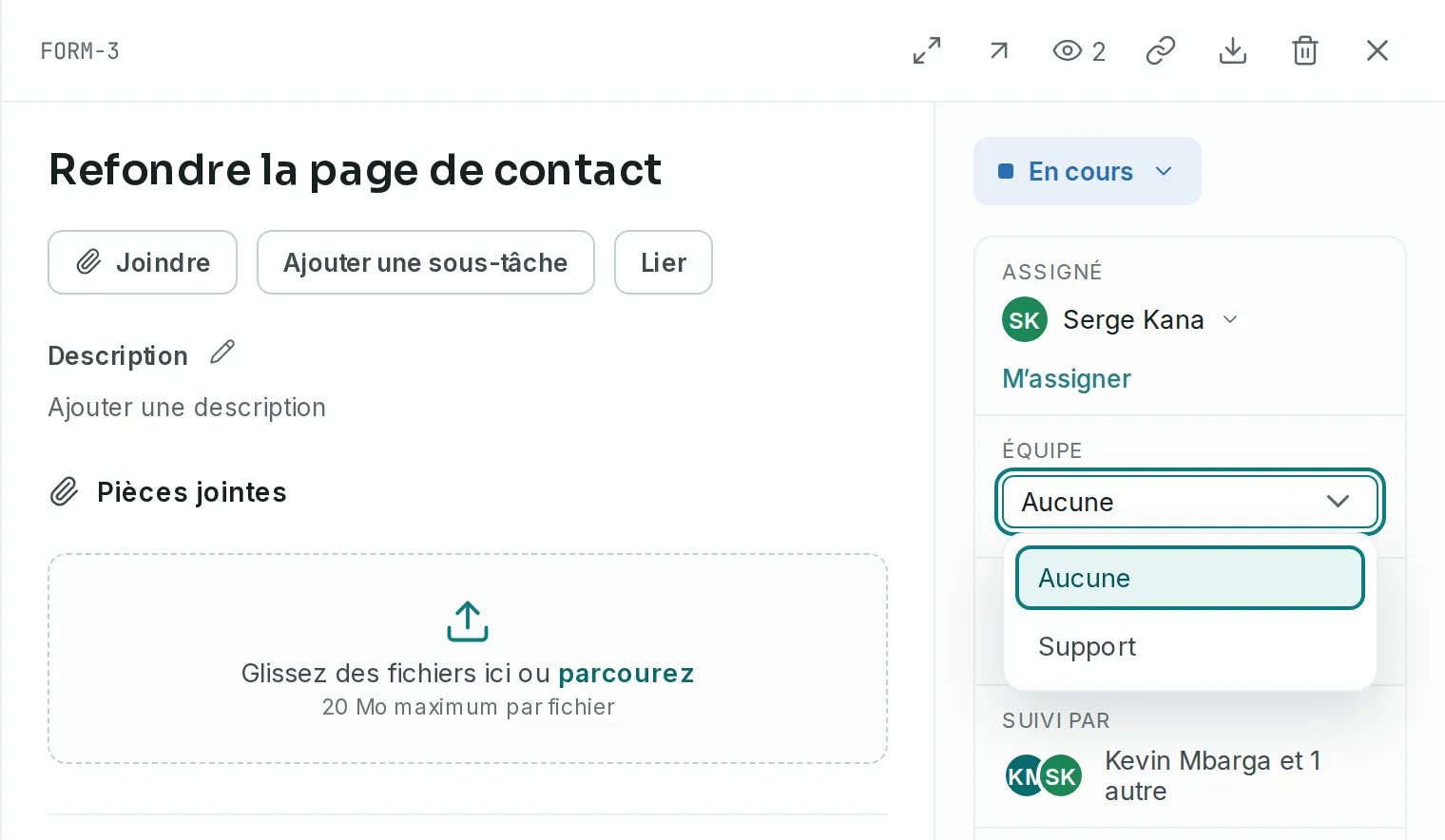Open issue in new page arrow
This screenshot has width=1445, height=840.
pos(998,50)
